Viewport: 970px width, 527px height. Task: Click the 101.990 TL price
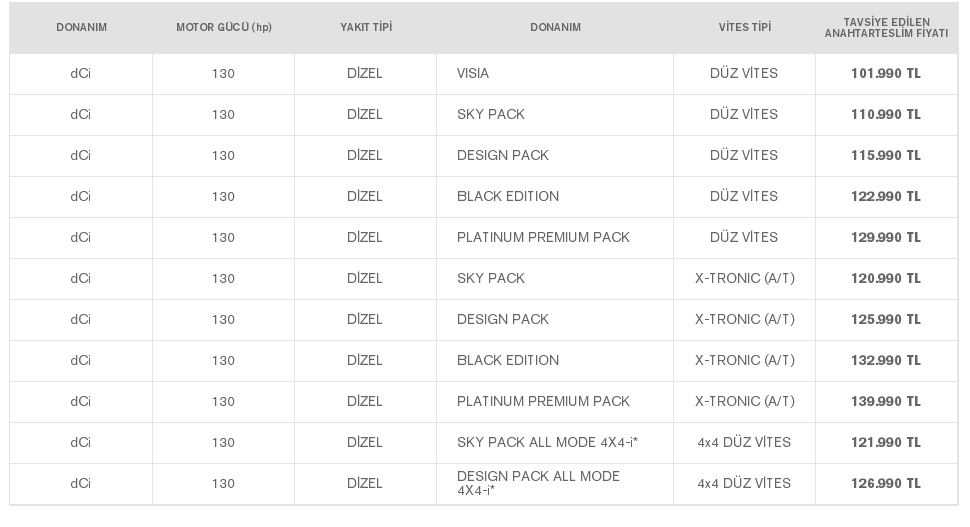[886, 74]
